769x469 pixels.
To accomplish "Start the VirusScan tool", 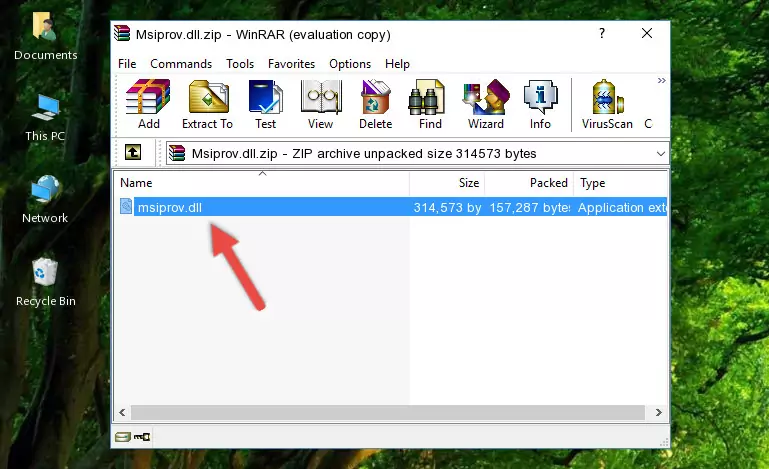I will point(607,104).
